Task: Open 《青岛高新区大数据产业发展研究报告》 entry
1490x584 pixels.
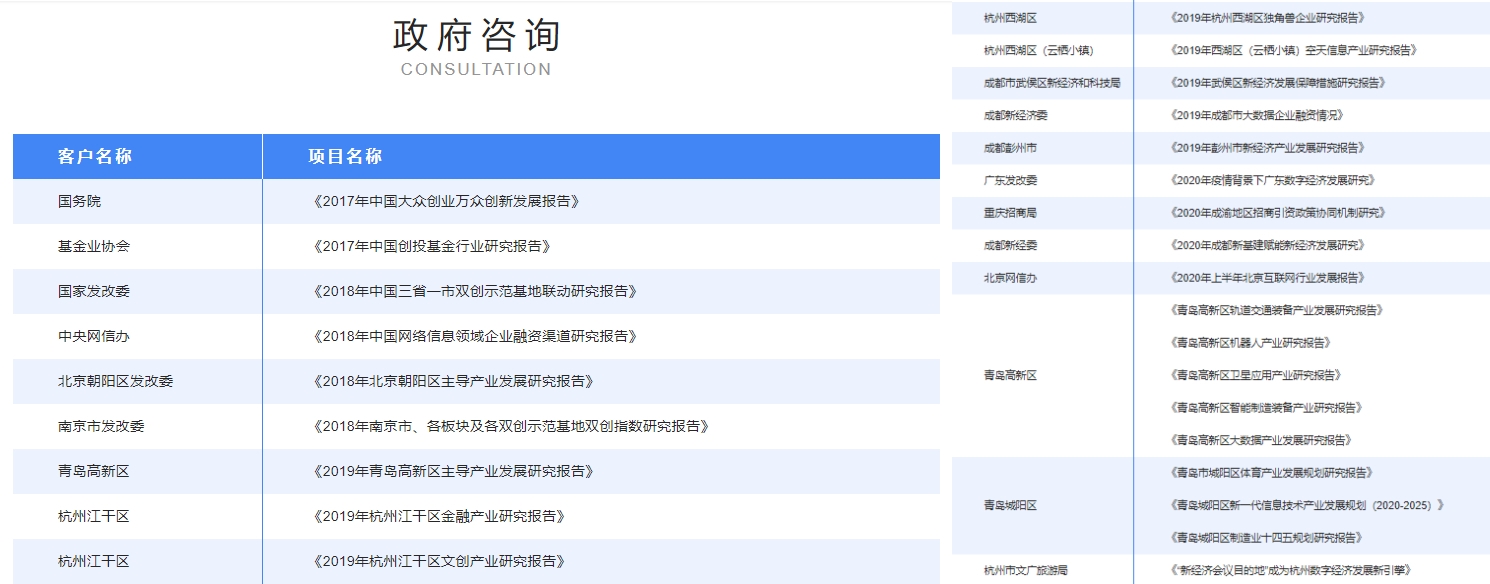Action: [1262, 440]
